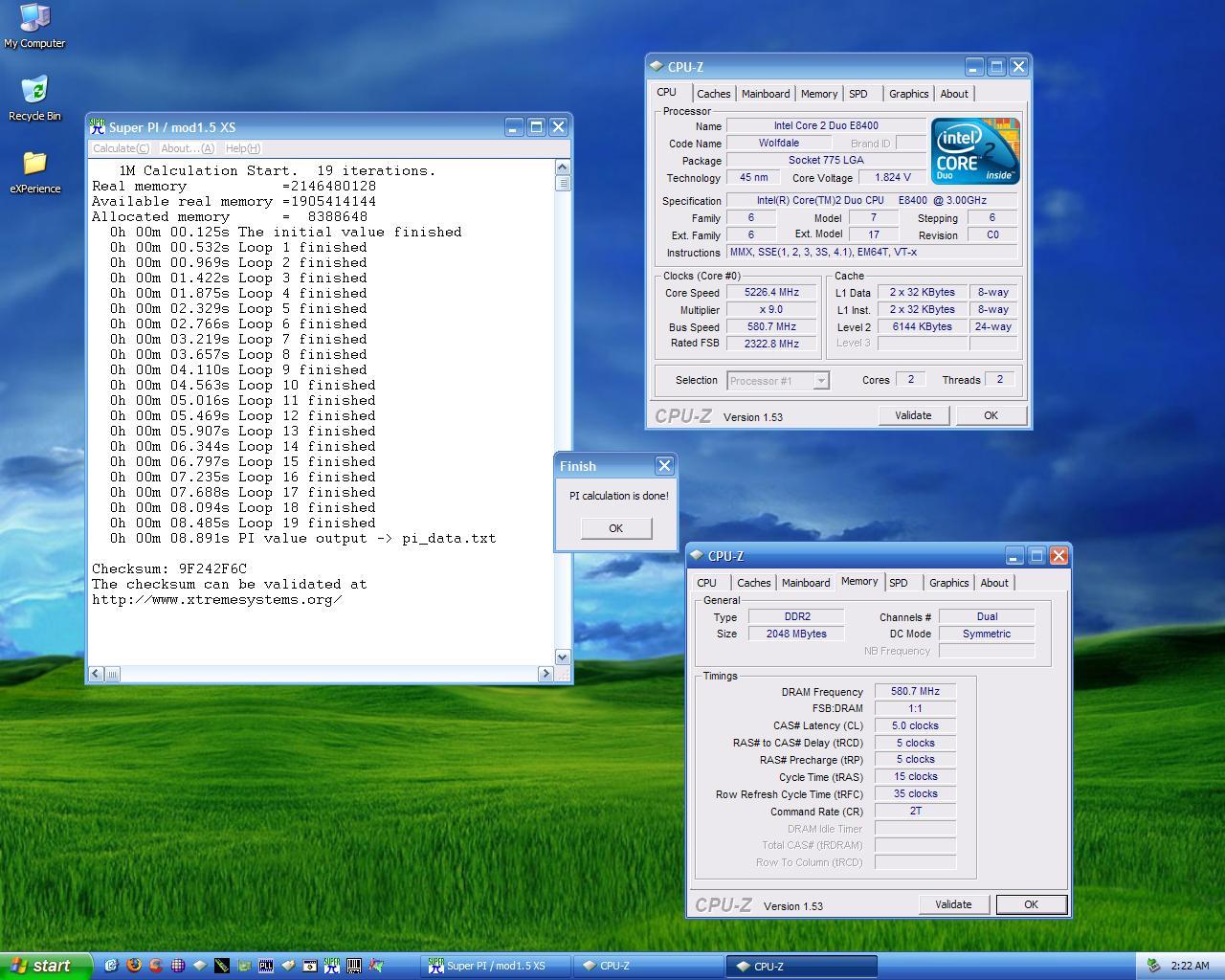Click the memory stick icon in quick launch
Viewport: 1225px width, 980px height.
point(222,966)
